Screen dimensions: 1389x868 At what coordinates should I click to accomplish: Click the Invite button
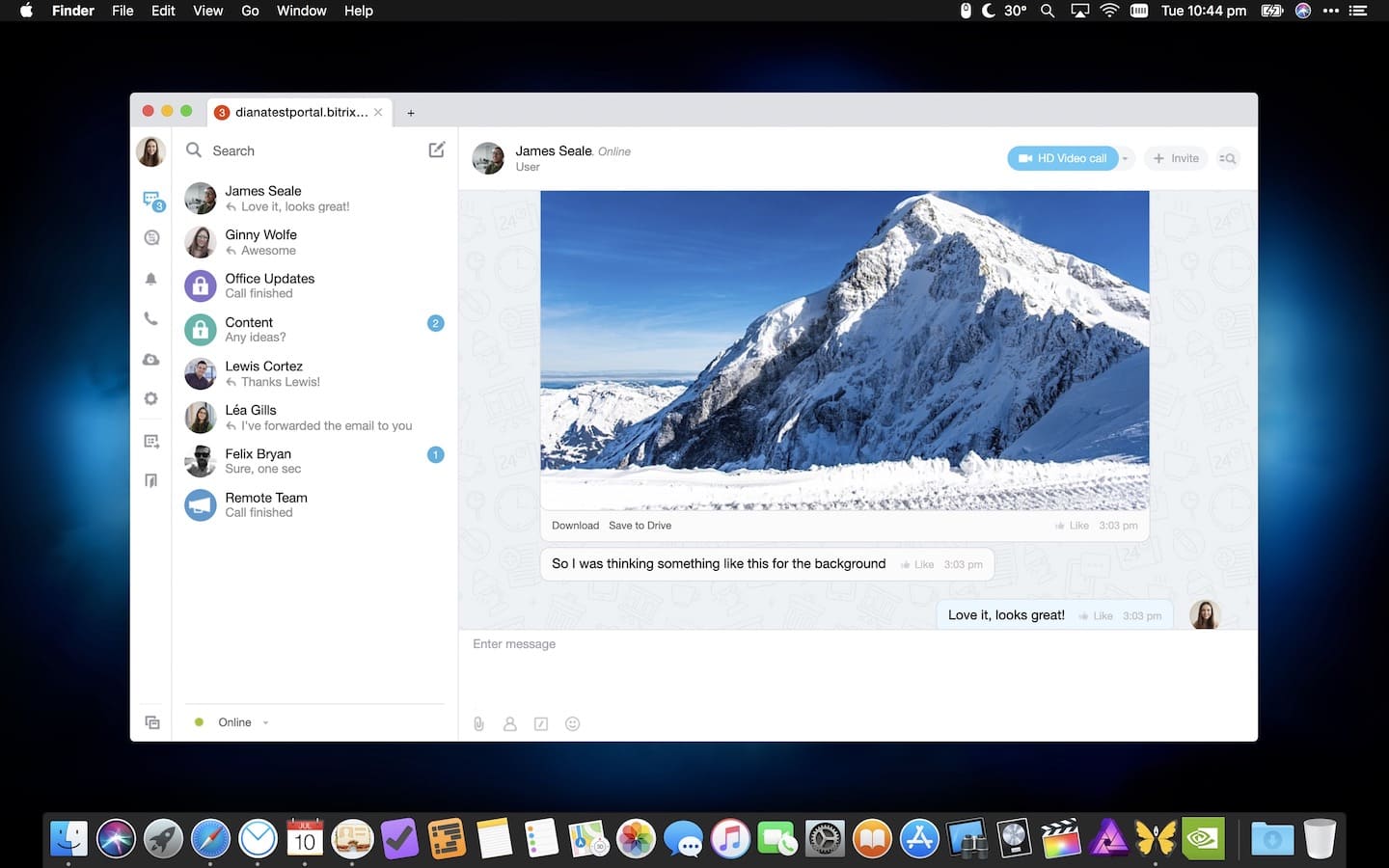coord(1175,157)
